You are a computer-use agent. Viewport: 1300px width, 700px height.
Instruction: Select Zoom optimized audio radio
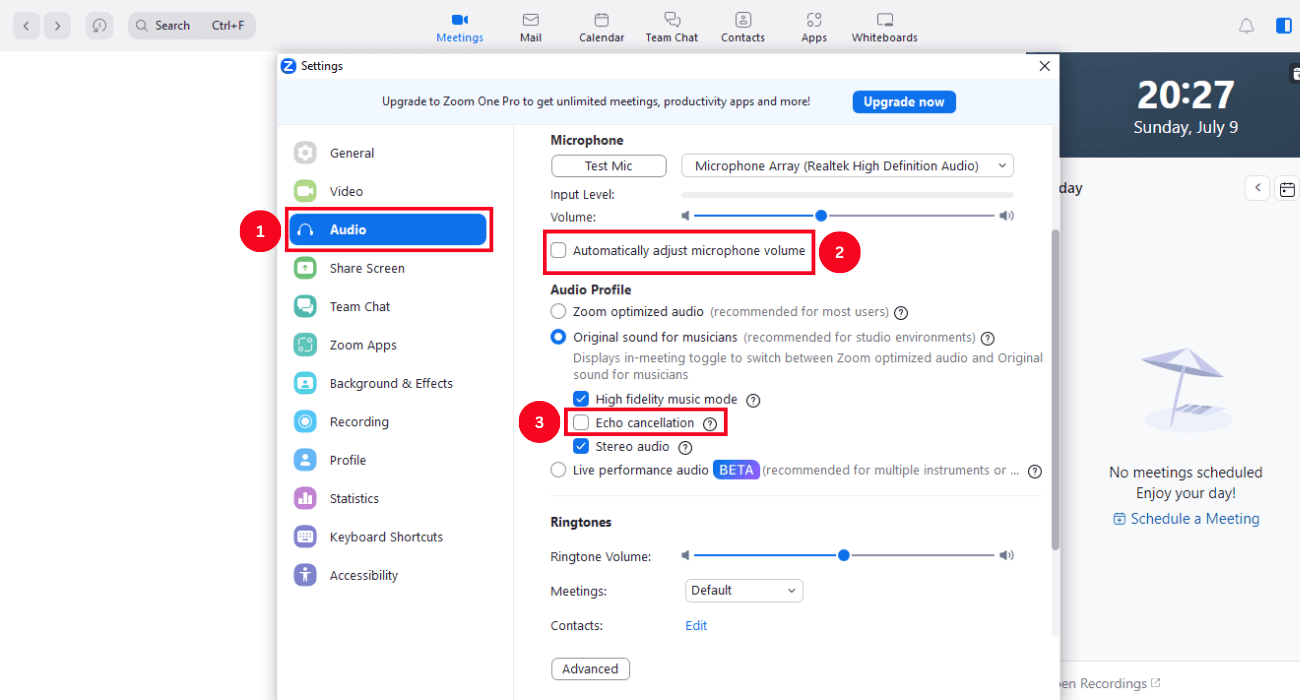(x=558, y=312)
